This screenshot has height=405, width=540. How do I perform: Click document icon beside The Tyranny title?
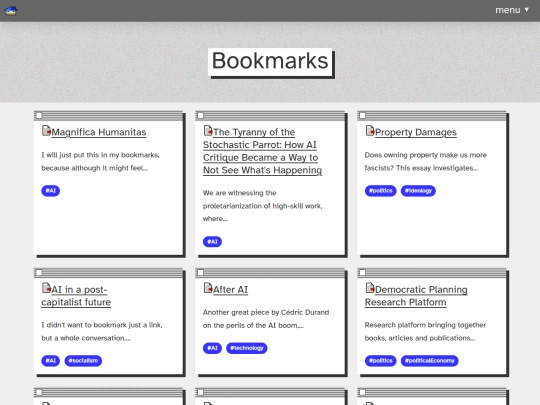pyautogui.click(x=208, y=131)
